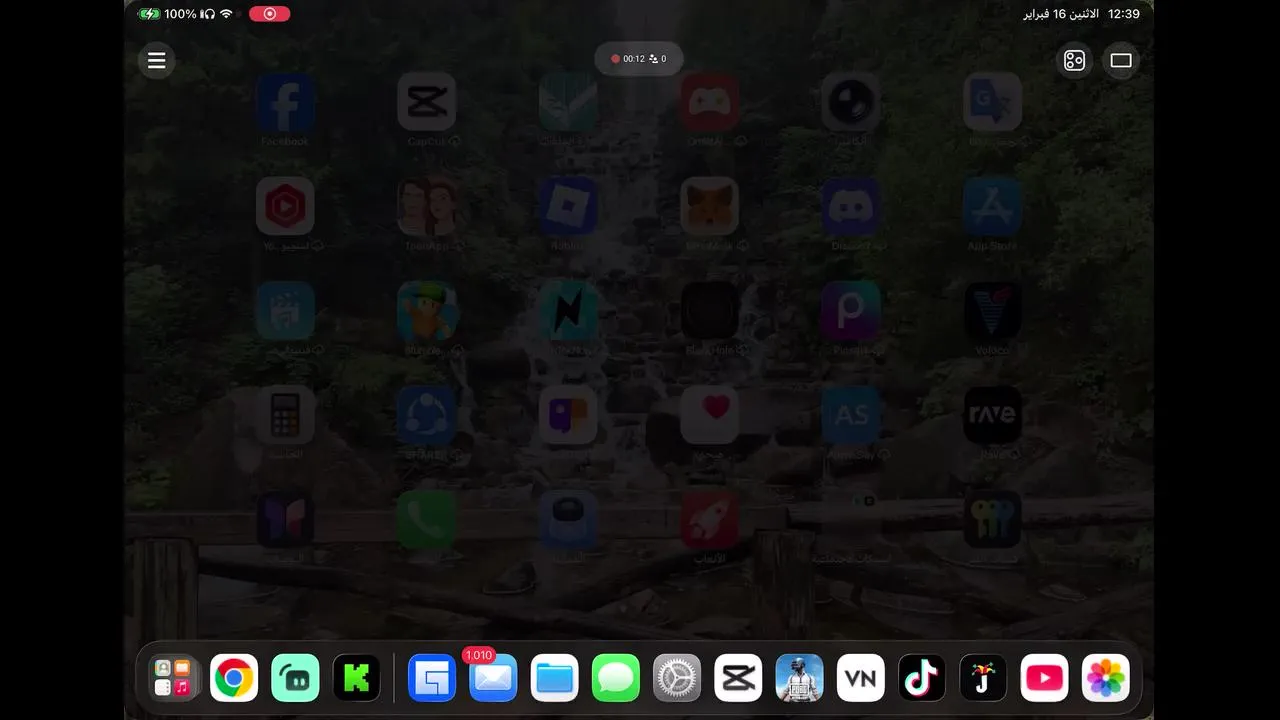Click the Wi-Fi status icon
Image resolution: width=1280 pixels, height=720 pixels.
click(227, 14)
